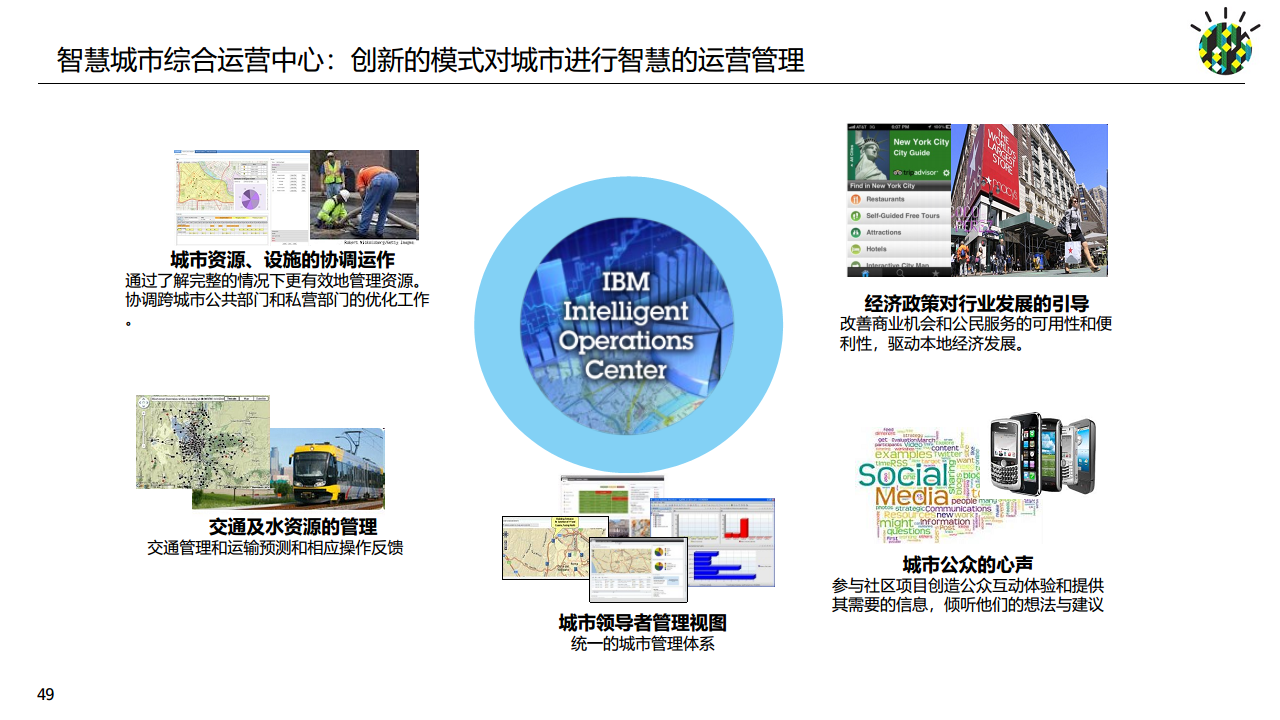The image size is (1280, 720).
Task: Click the IBM Smarter Planet logo
Action: click(x=1225, y=44)
